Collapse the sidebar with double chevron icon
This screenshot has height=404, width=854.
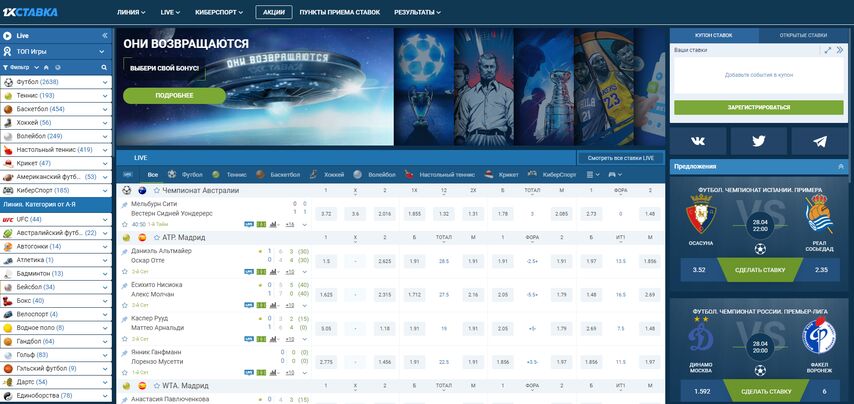pos(105,36)
